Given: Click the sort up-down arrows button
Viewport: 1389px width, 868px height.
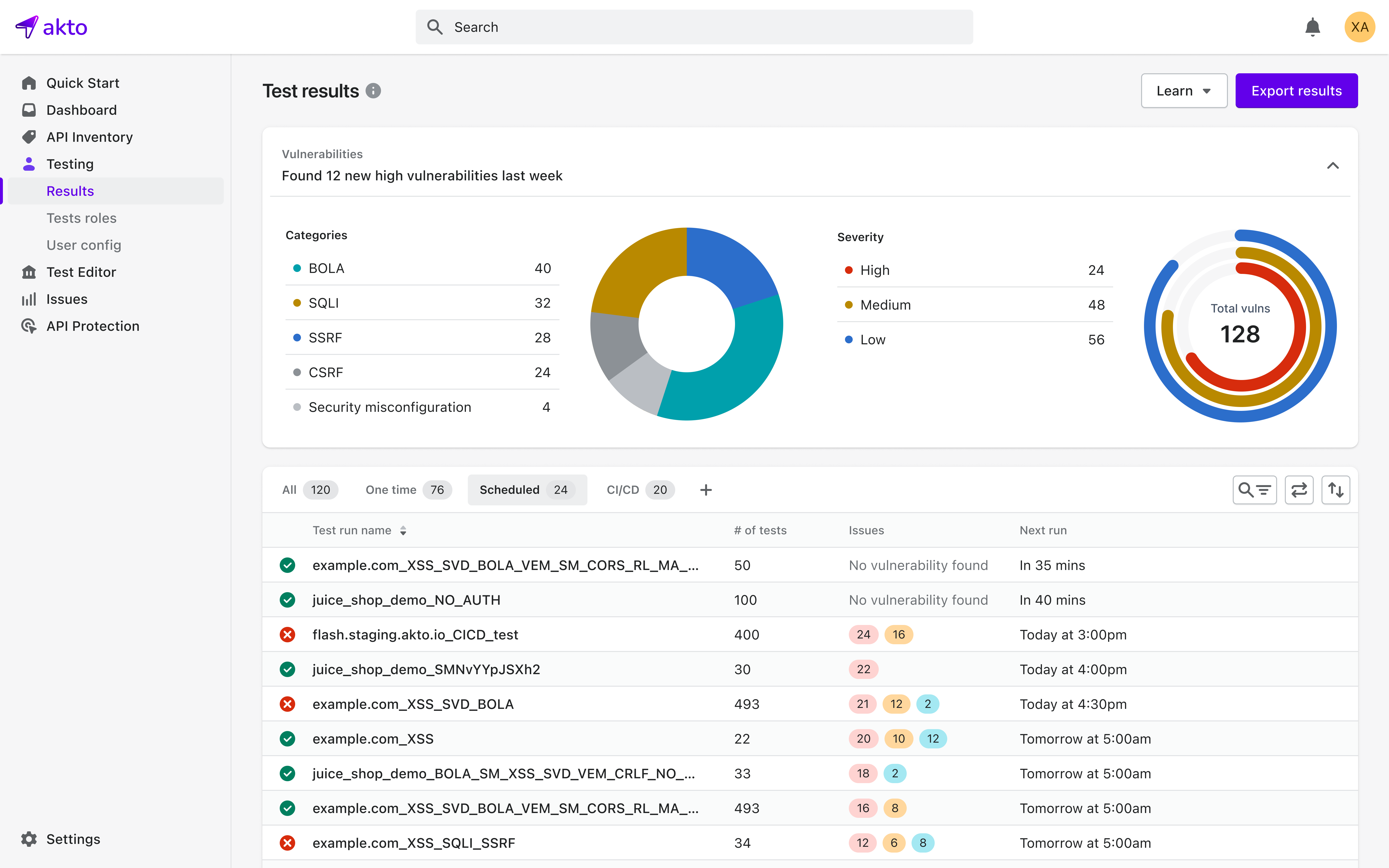Looking at the screenshot, I should 1336,490.
